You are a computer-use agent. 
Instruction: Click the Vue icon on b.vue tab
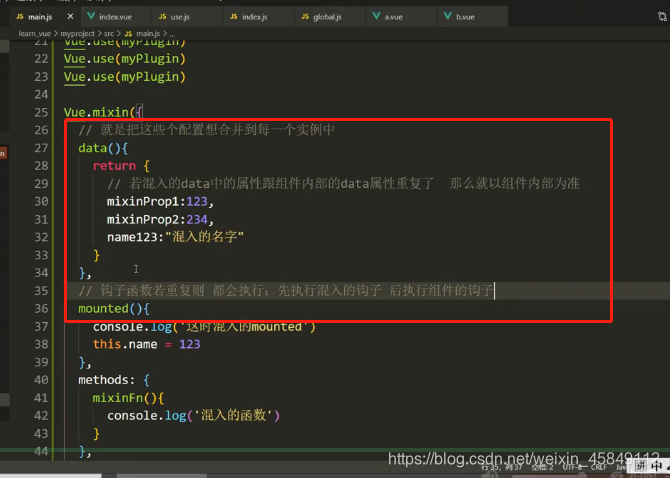(x=447, y=16)
